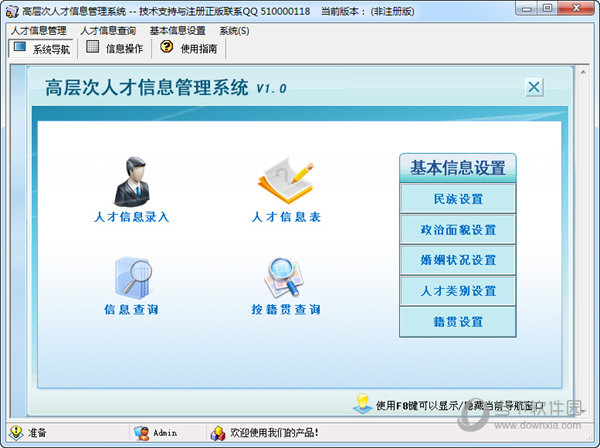Open the 人才信息管理 menu
This screenshot has width=600, height=448.
(x=39, y=31)
